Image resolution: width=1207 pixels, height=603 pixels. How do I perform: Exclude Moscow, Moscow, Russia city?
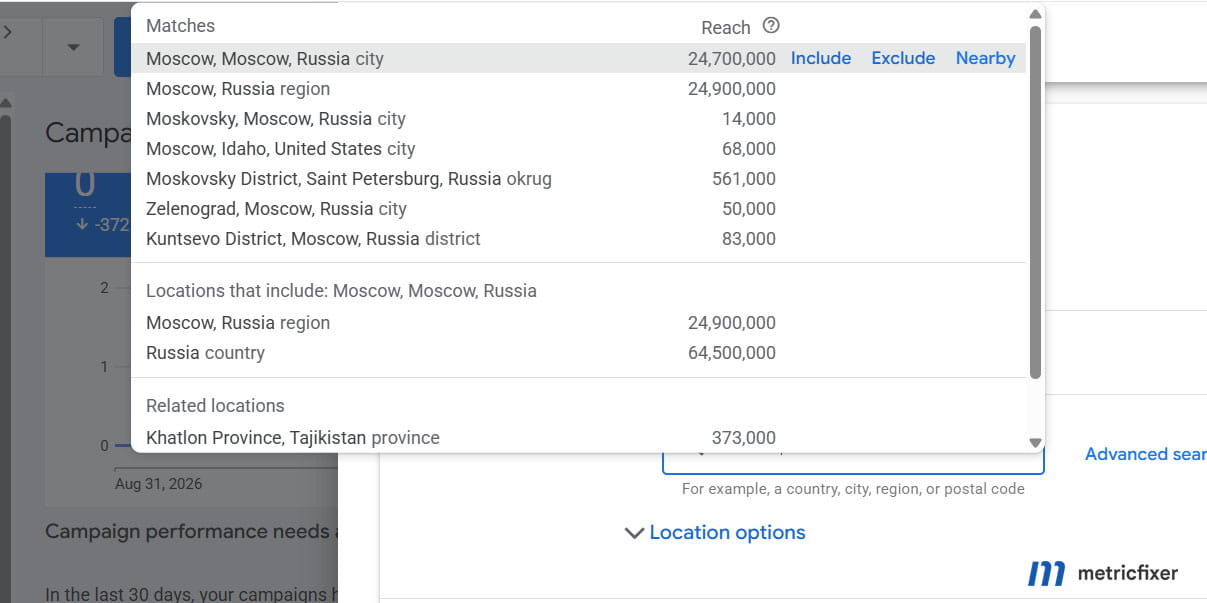point(903,58)
